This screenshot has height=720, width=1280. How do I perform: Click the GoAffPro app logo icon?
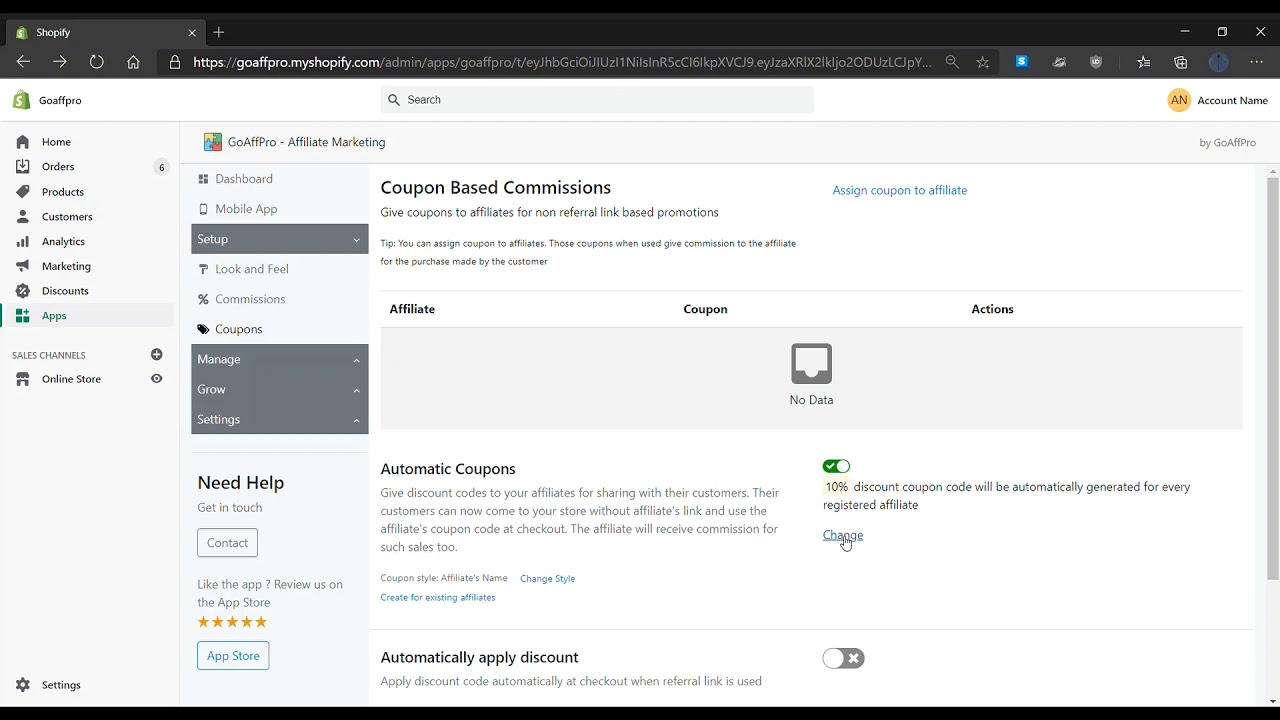213,142
